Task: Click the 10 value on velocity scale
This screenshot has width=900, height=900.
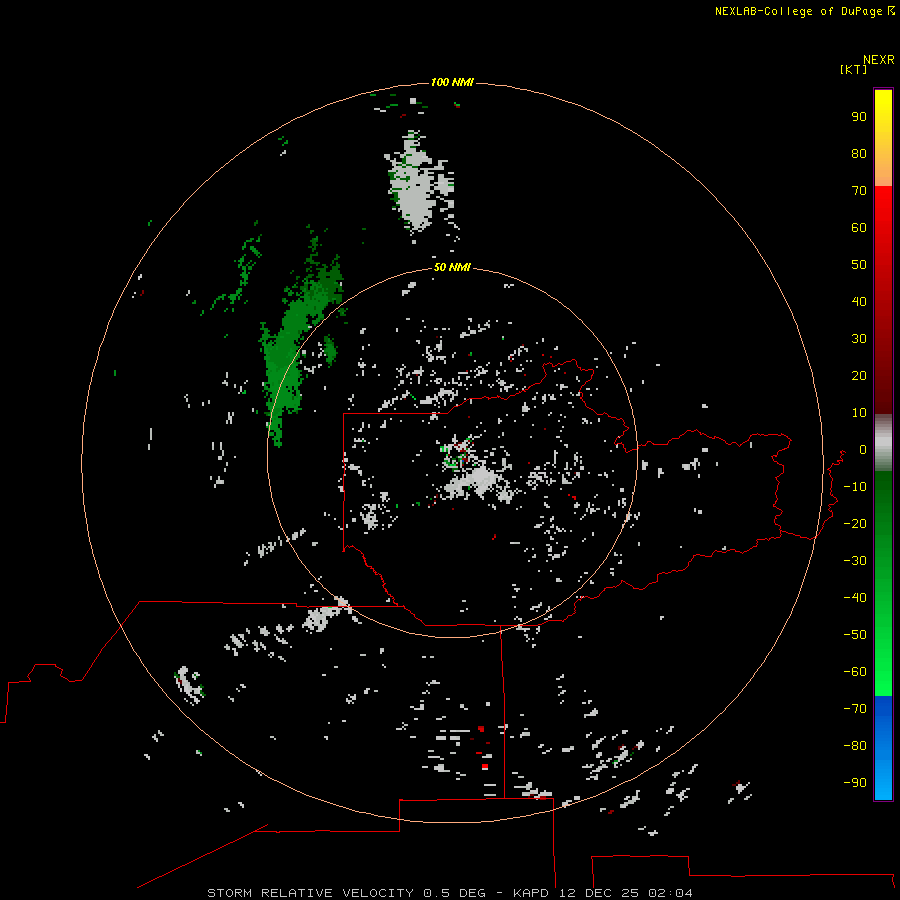Action: click(x=859, y=413)
